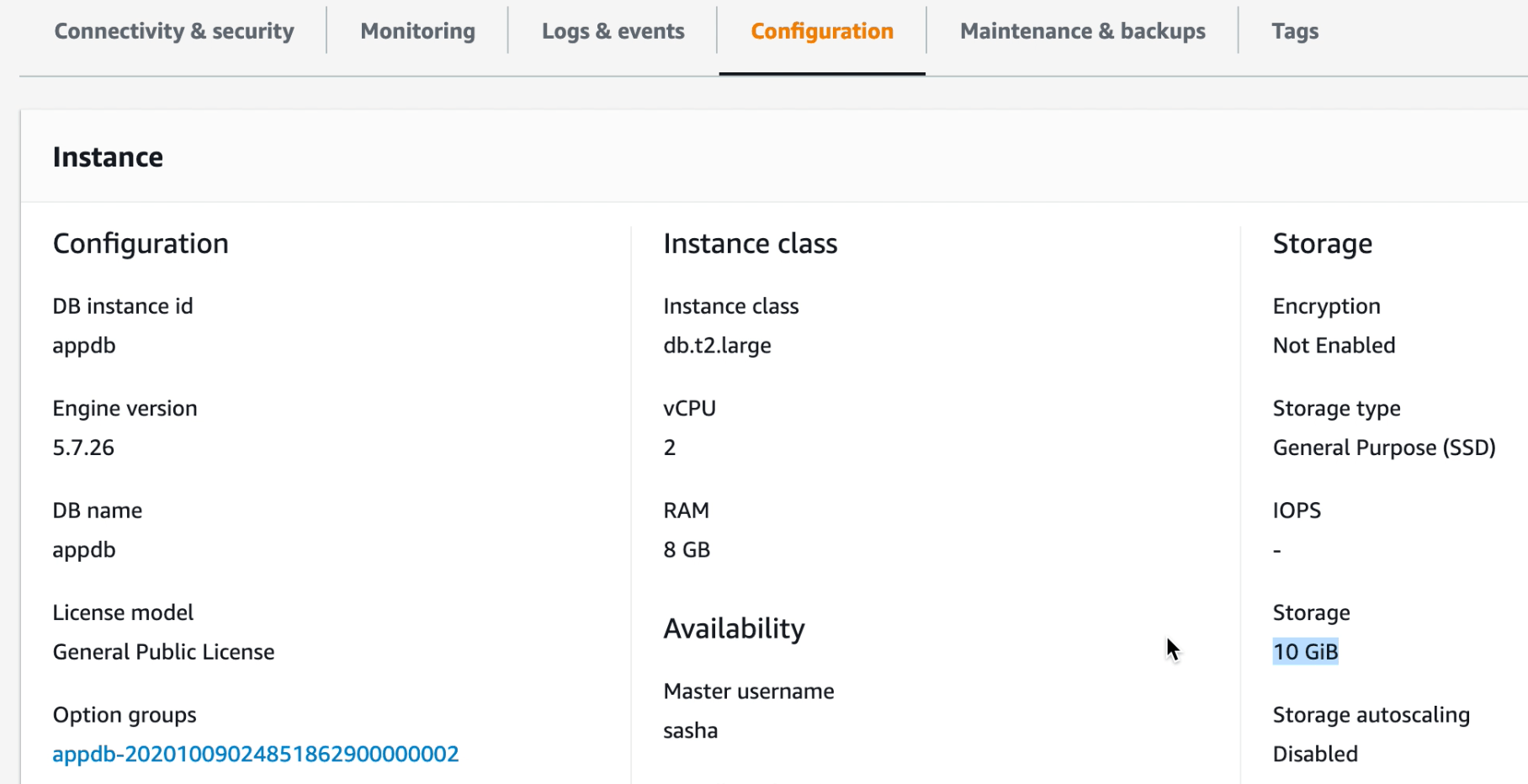This screenshot has height=784, width=1528.
Task: Click the General Purpose (SSD) storage type
Action: pos(1384,447)
